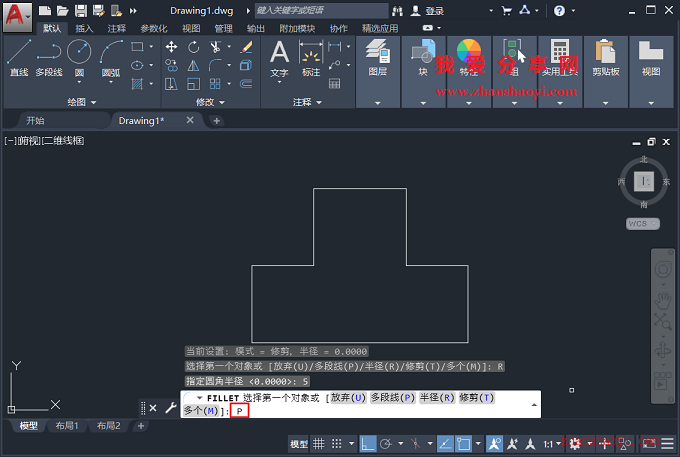Viewport: 680px width, 457px height.
Task: Toggle annotation auto-scale in status bar
Action: point(513,444)
